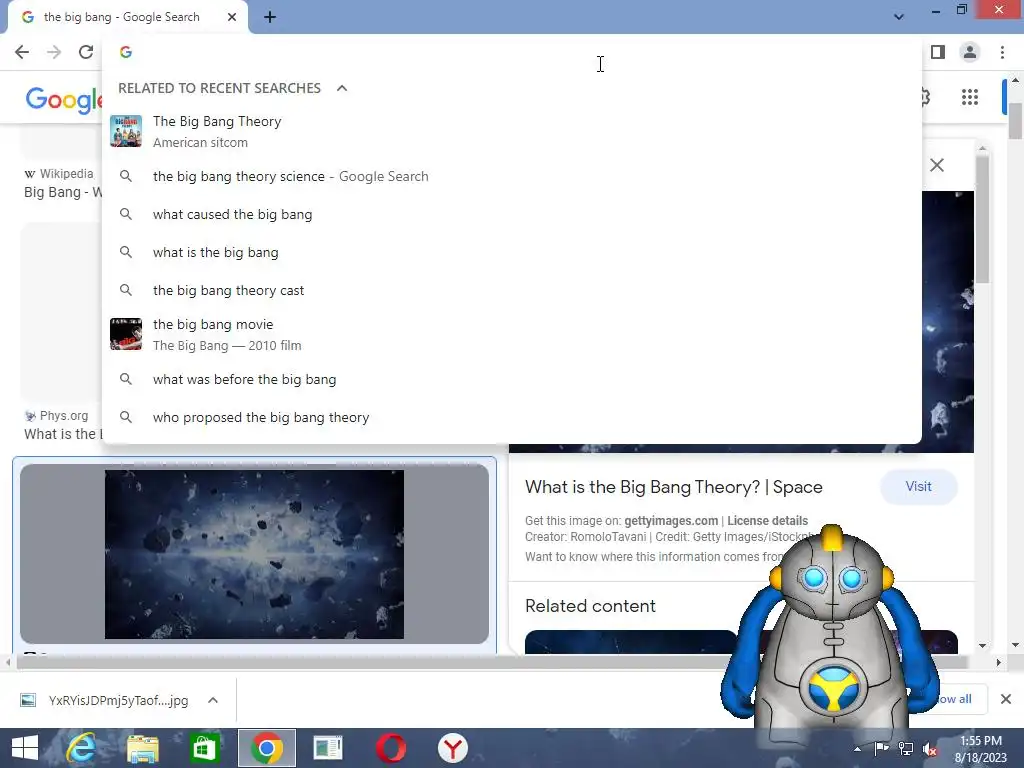This screenshot has height=768, width=1024.
Task: Close the downloads bar
Action: point(1006,699)
